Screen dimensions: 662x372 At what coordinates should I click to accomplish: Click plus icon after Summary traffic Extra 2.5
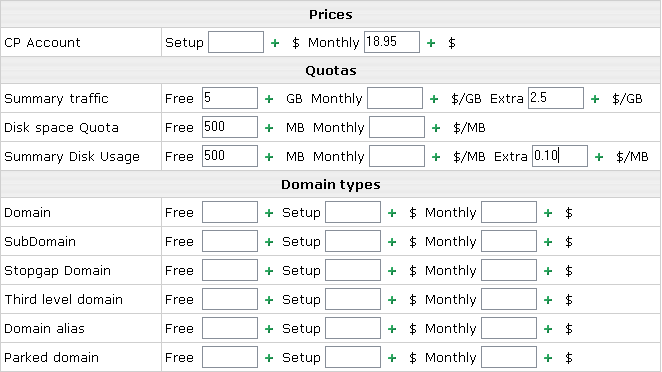coord(595,99)
